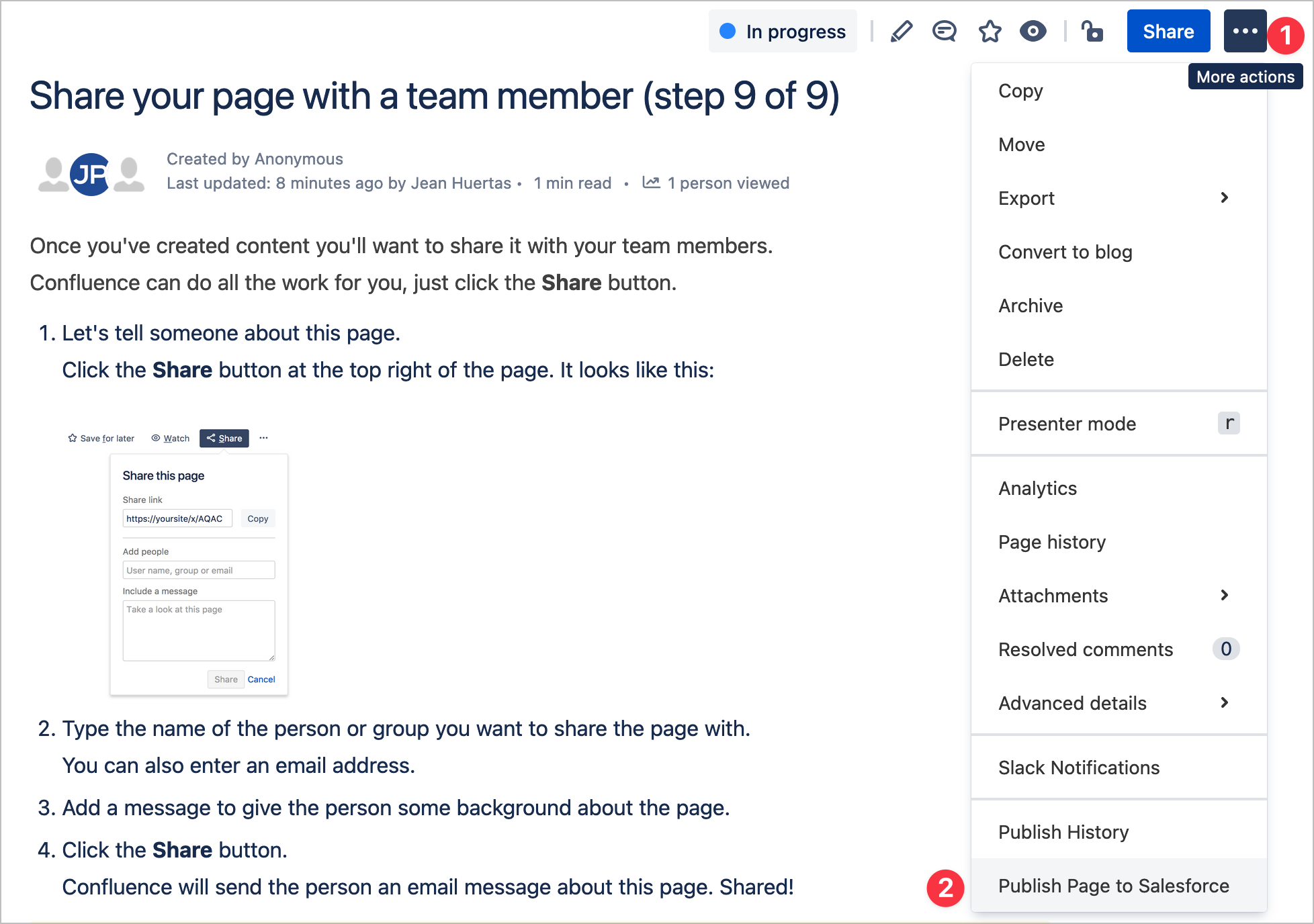Open Resolved comments entry
1314x924 pixels.
pyautogui.click(x=1085, y=649)
